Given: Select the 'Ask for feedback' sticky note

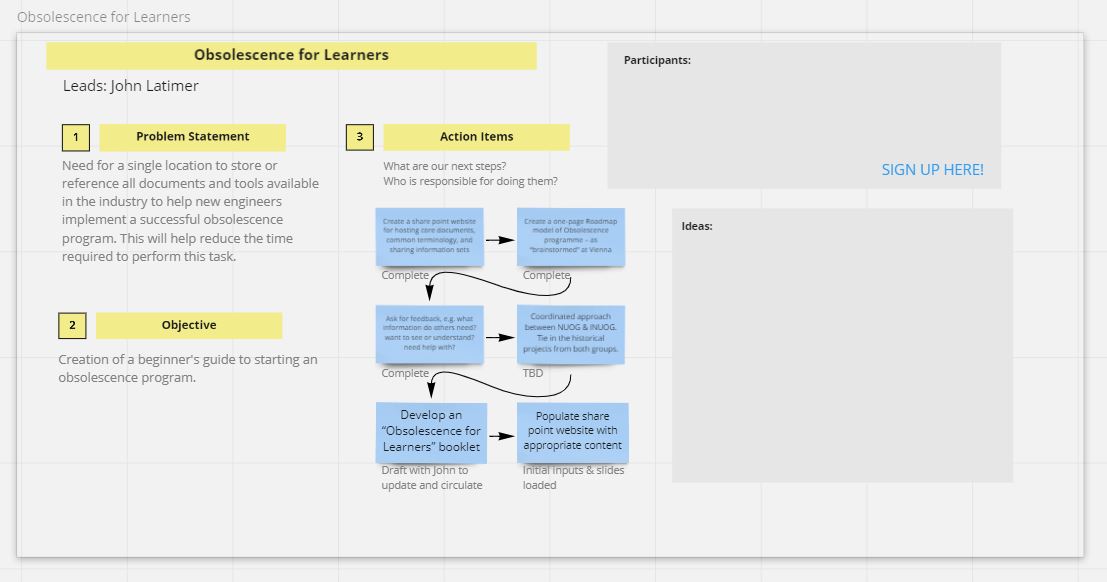Looking at the screenshot, I should 429,334.
